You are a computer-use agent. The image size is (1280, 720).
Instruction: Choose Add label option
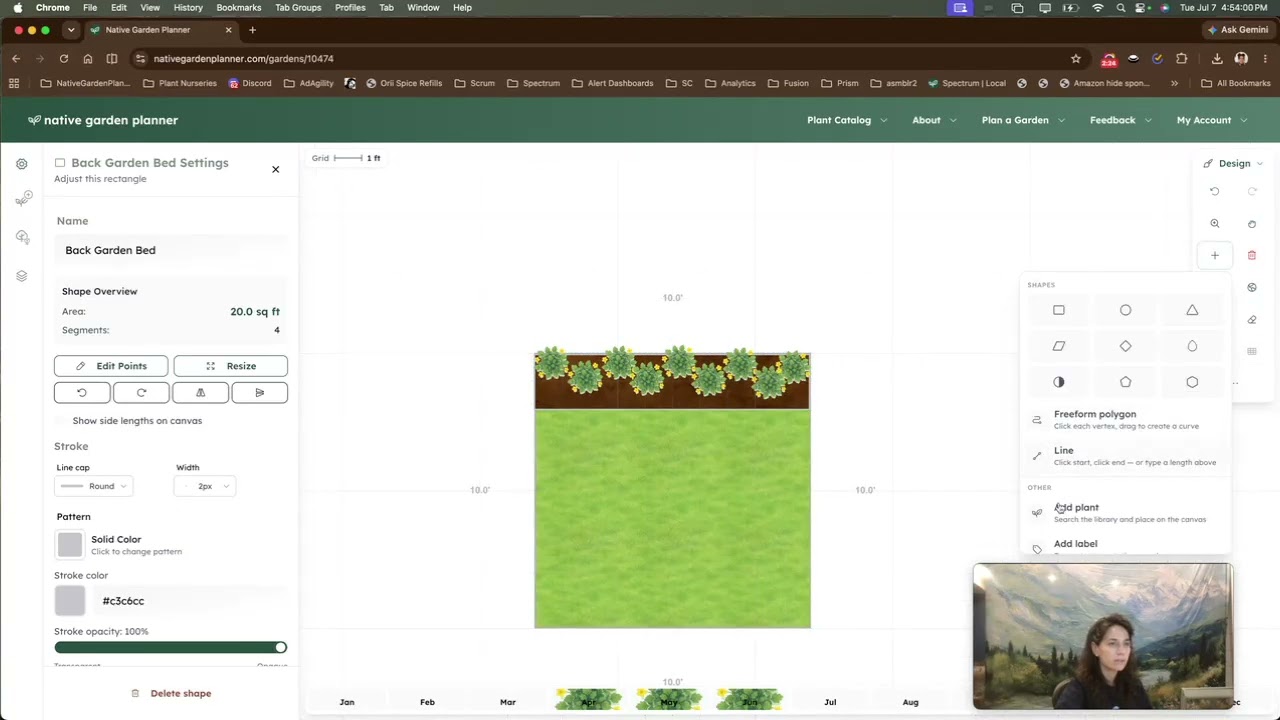[x=1125, y=546]
